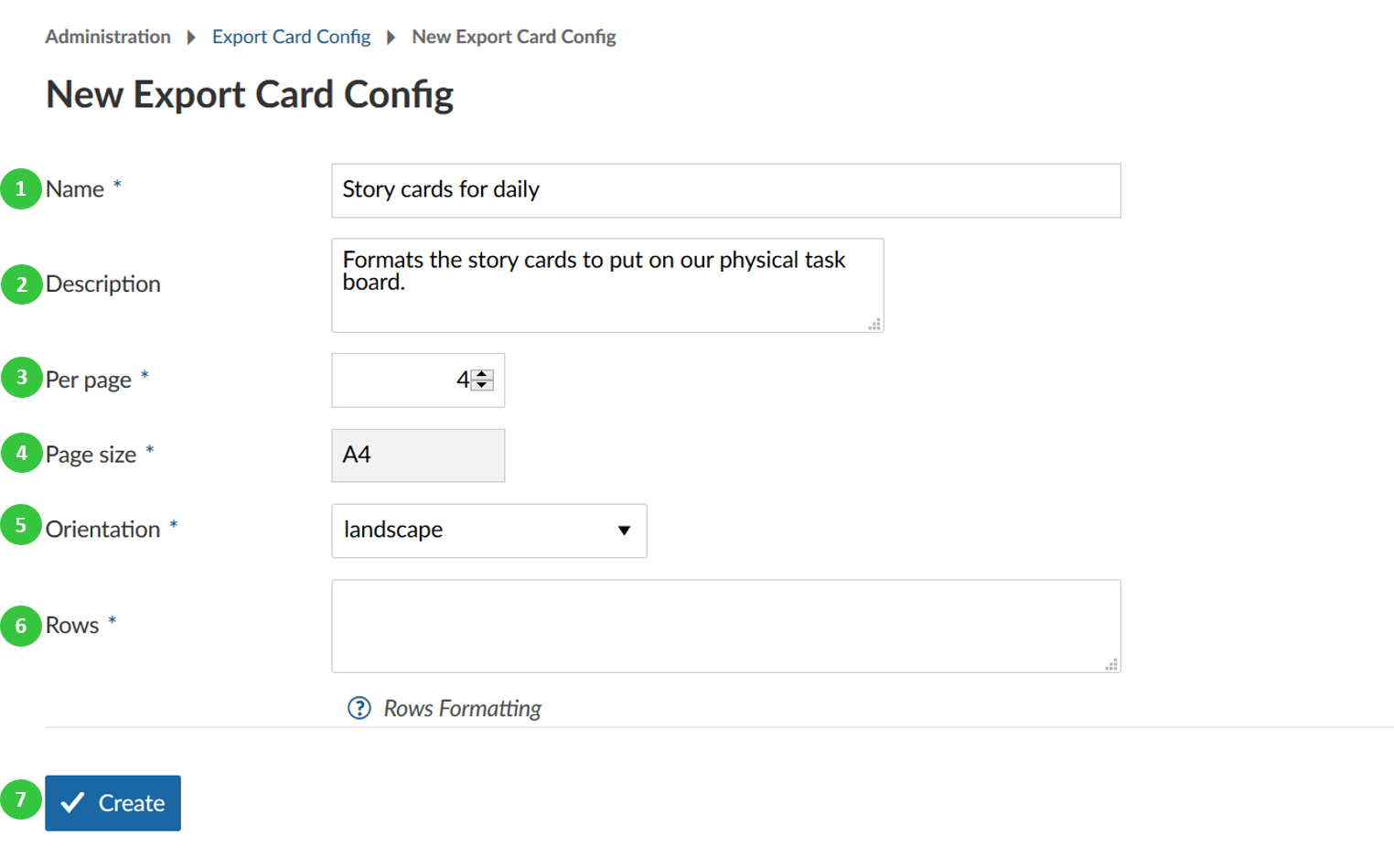Click the Page size A4 field
Screen dimensions: 1394x868
(x=417, y=455)
